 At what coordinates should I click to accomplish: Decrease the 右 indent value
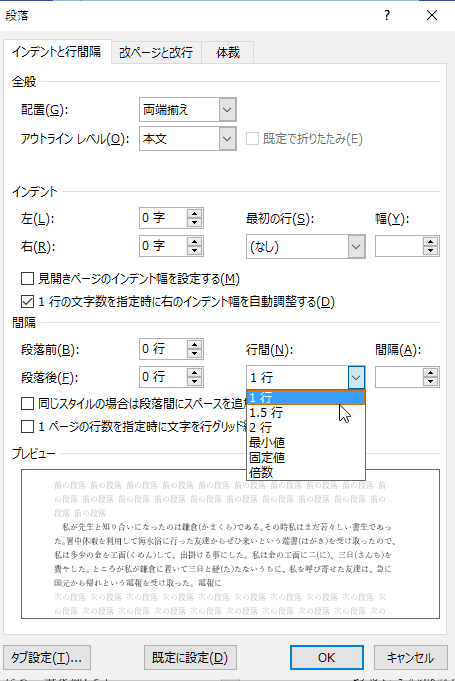tap(195, 251)
